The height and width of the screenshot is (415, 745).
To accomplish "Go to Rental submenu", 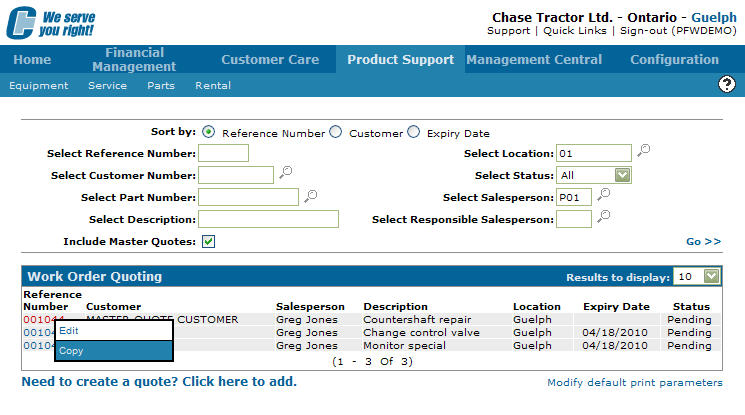I will [213, 86].
